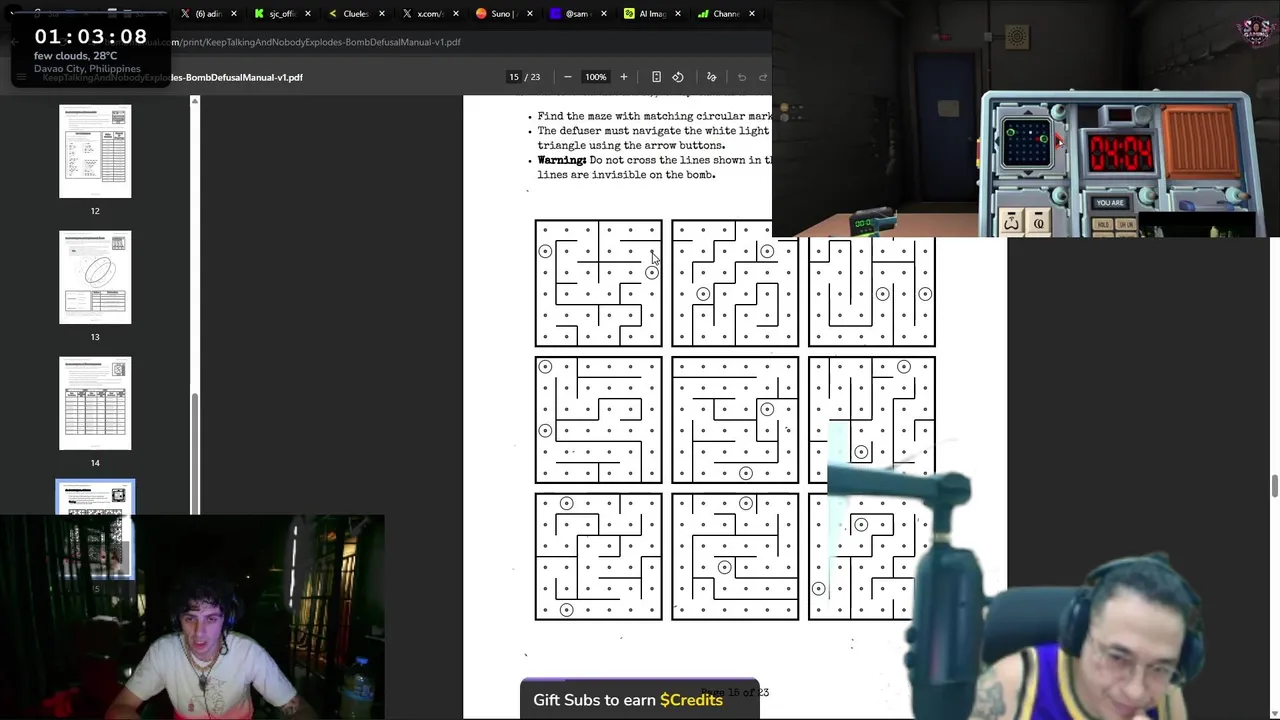Close the '(6) adin' X tab

tap(234, 14)
